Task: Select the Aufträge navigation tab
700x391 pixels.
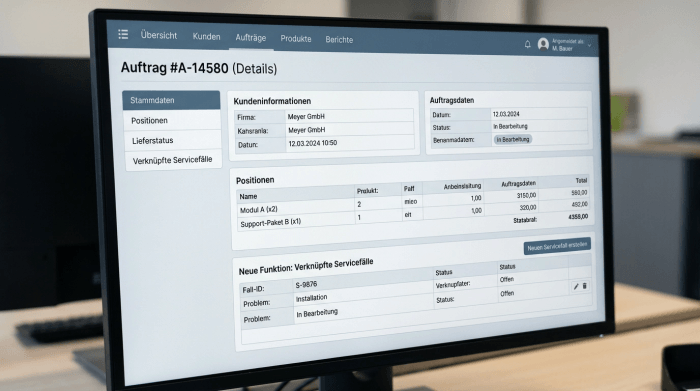Action: 250,38
